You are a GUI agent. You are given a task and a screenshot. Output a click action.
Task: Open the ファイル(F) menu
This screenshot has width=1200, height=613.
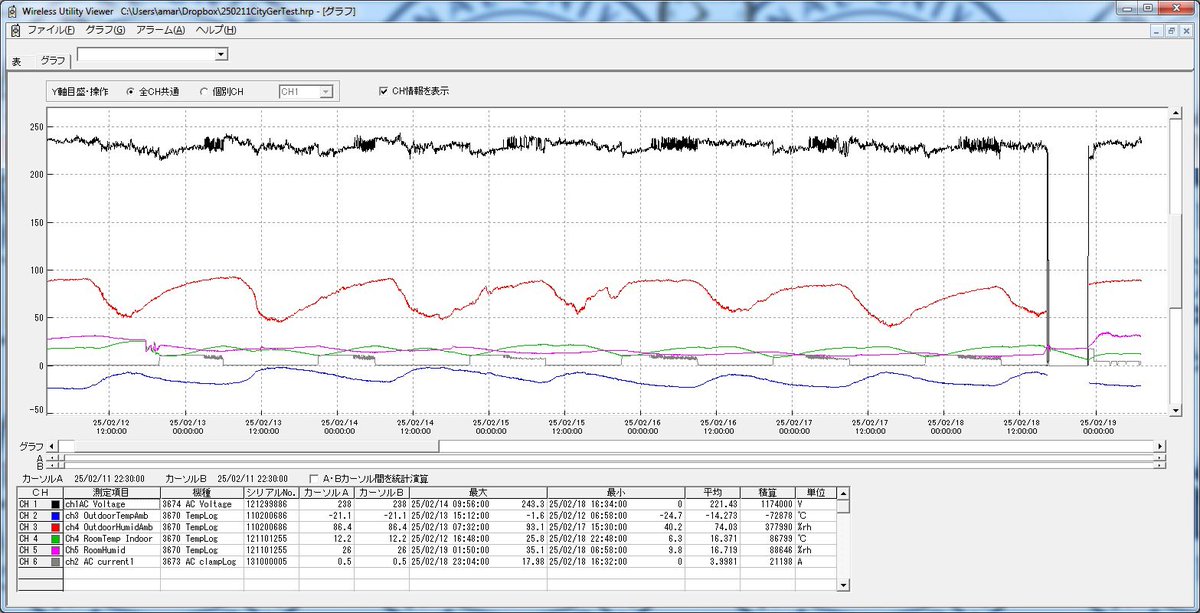coord(50,30)
